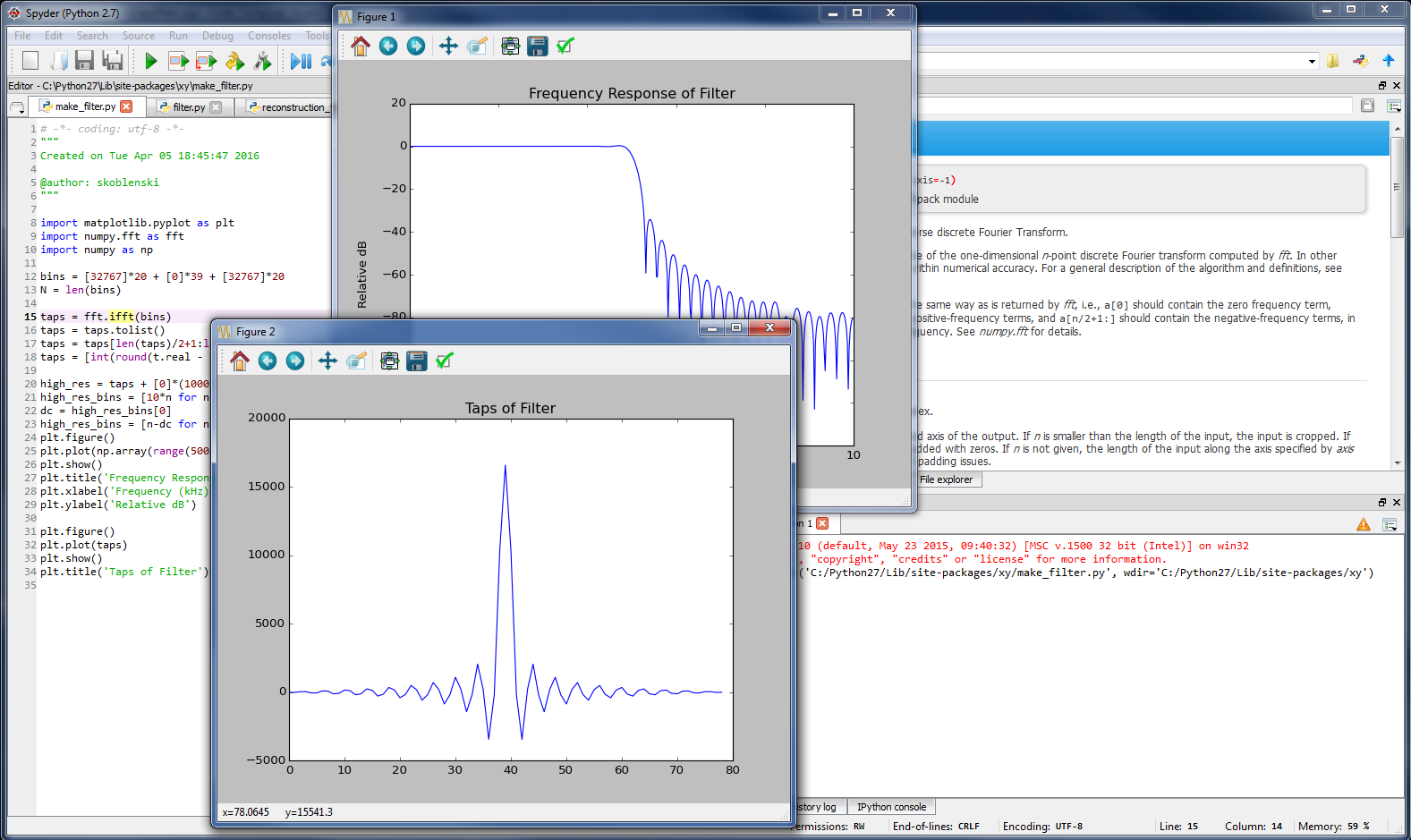Screen dimensions: 1411x840
Task: Click the help pane scrollbar down arrow
Action: click(1397, 463)
